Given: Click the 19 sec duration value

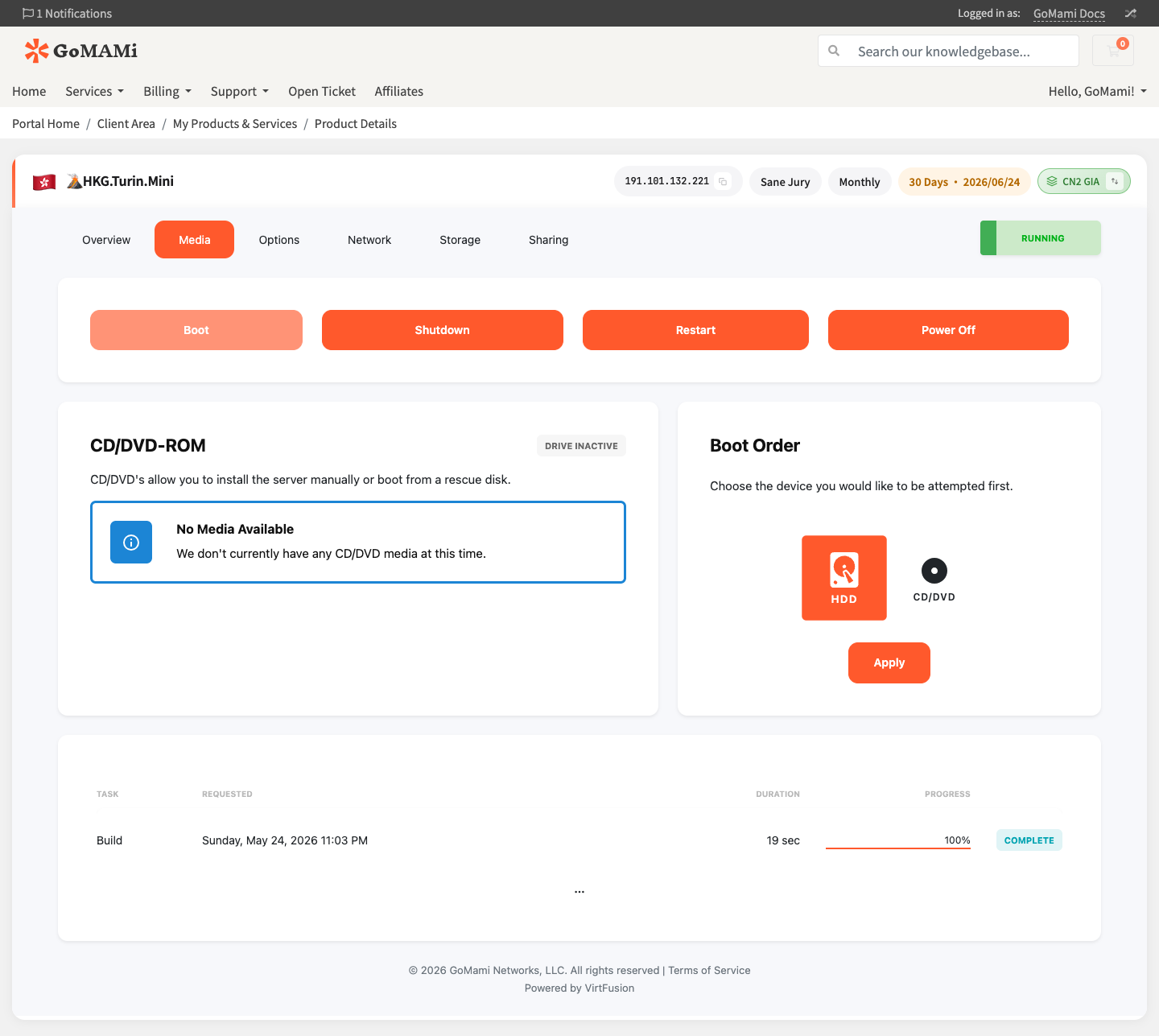Looking at the screenshot, I should point(783,840).
